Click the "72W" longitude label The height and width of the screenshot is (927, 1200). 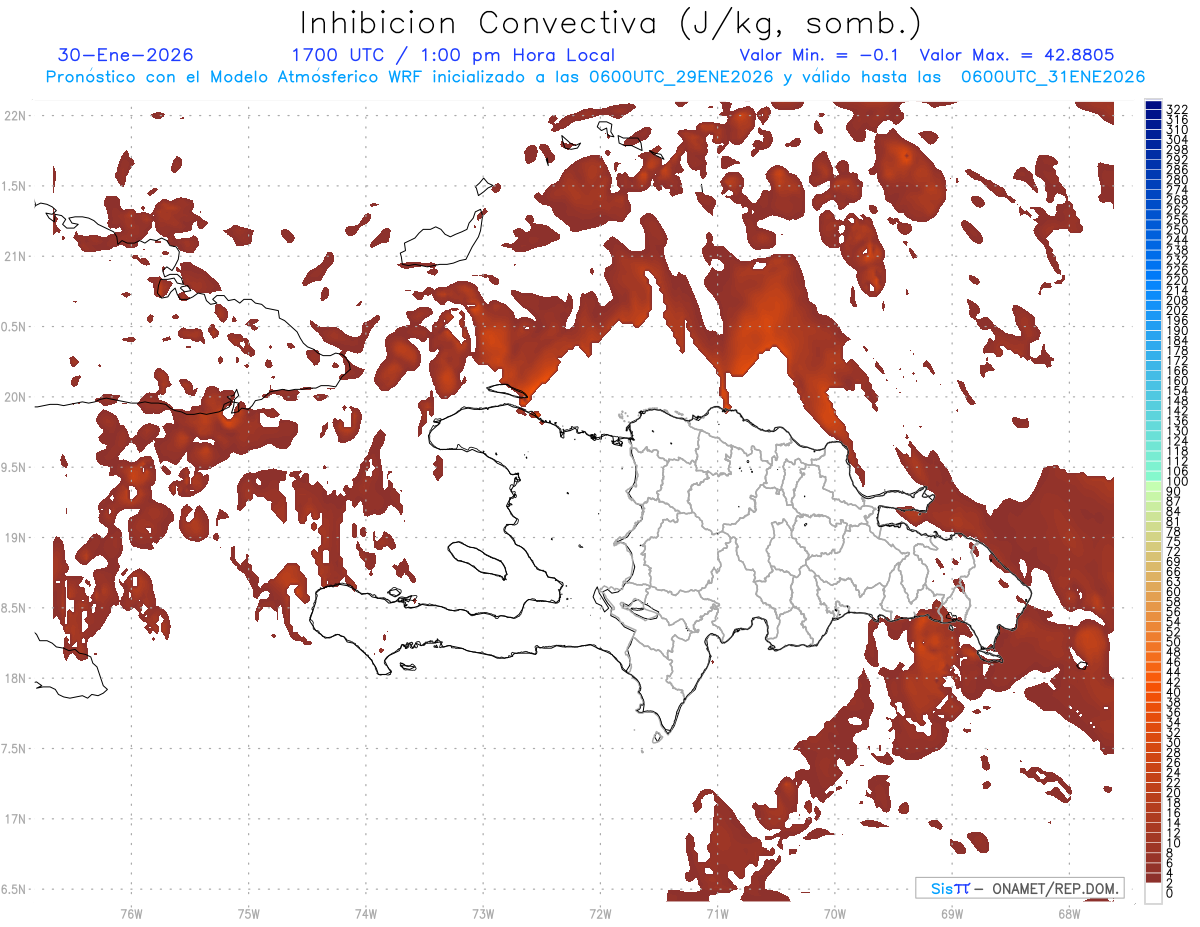(601, 913)
